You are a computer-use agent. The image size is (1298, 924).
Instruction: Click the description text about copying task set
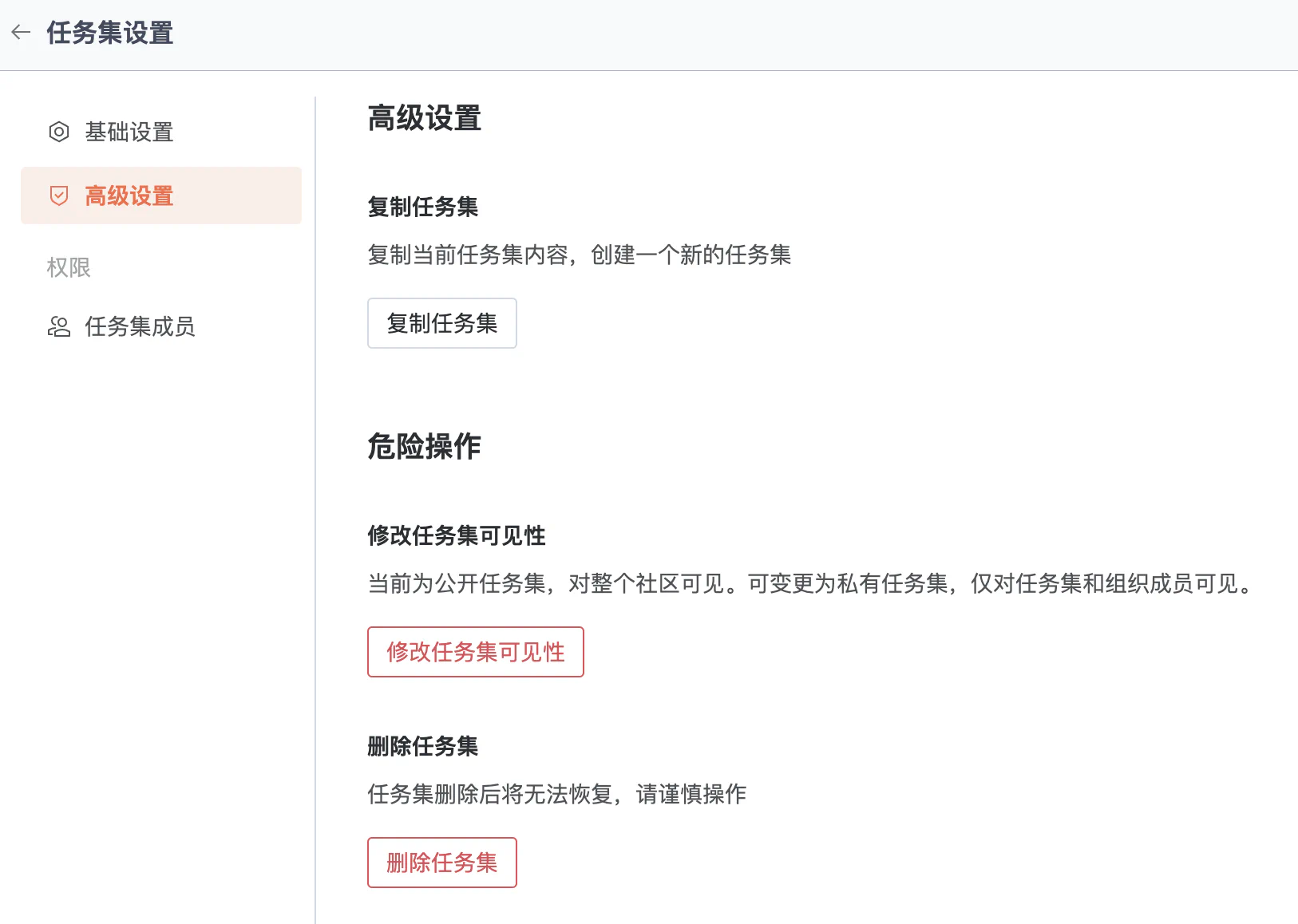[x=579, y=255]
